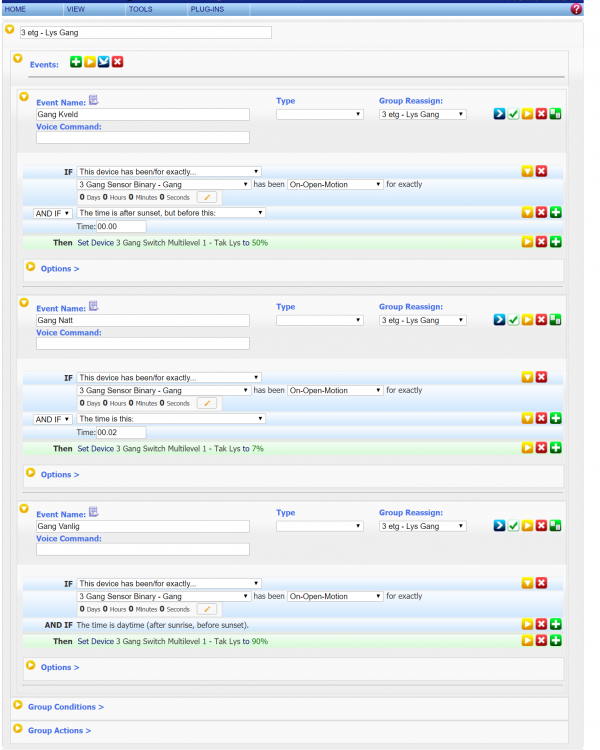Add an action with green plus on the 50% Then row
Image resolution: width=600 pixels, height=750 pixels.
555,242
